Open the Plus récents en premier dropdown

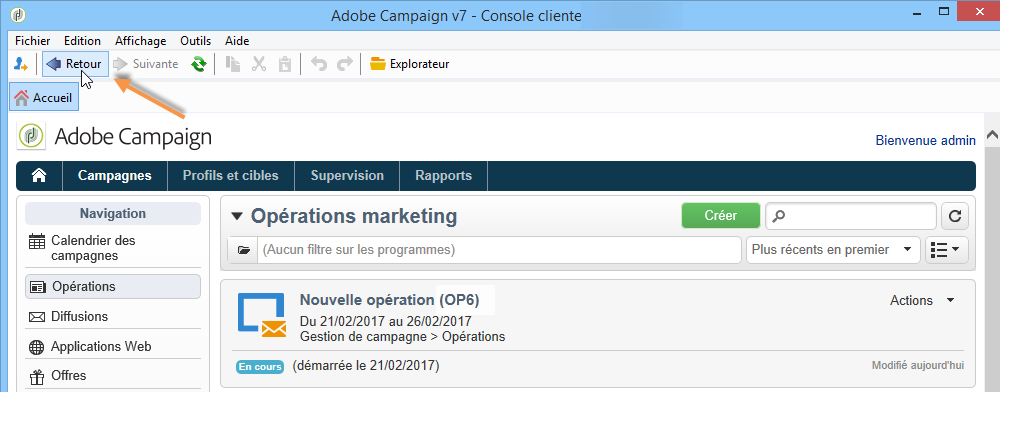833,249
